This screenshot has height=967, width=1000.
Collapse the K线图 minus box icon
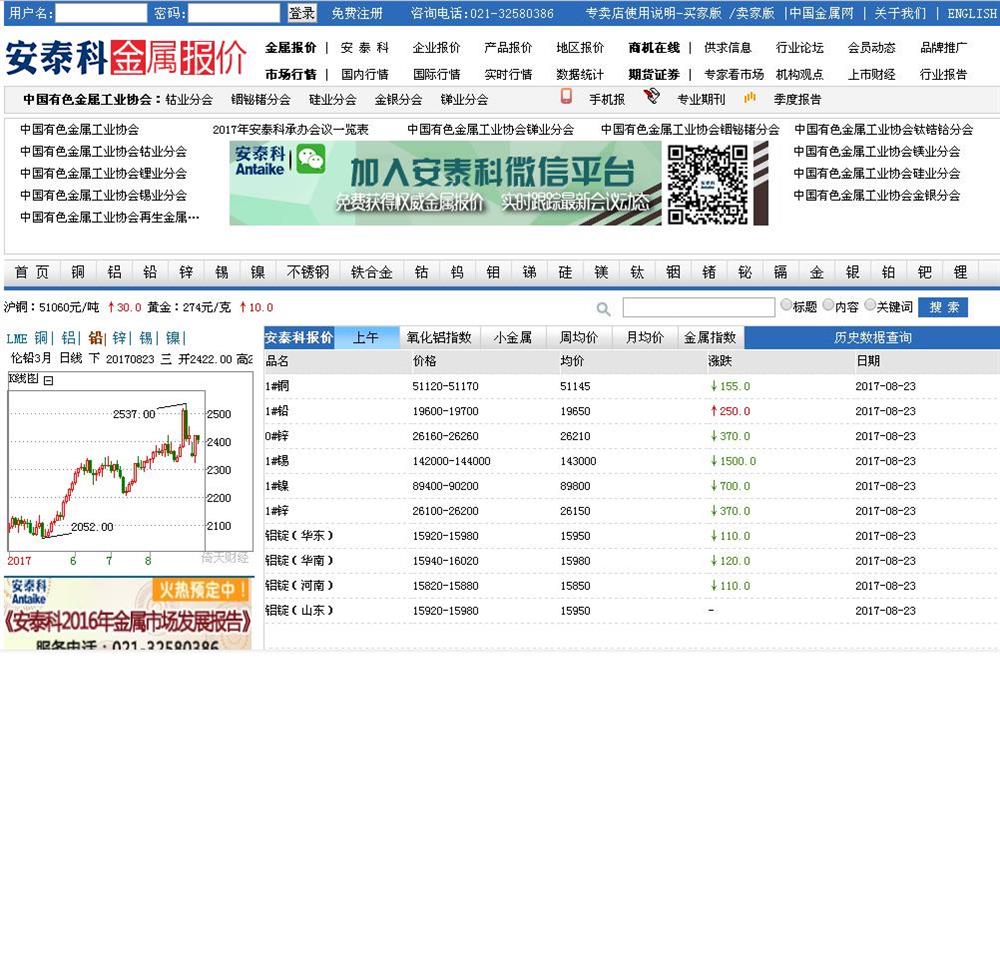[48, 380]
